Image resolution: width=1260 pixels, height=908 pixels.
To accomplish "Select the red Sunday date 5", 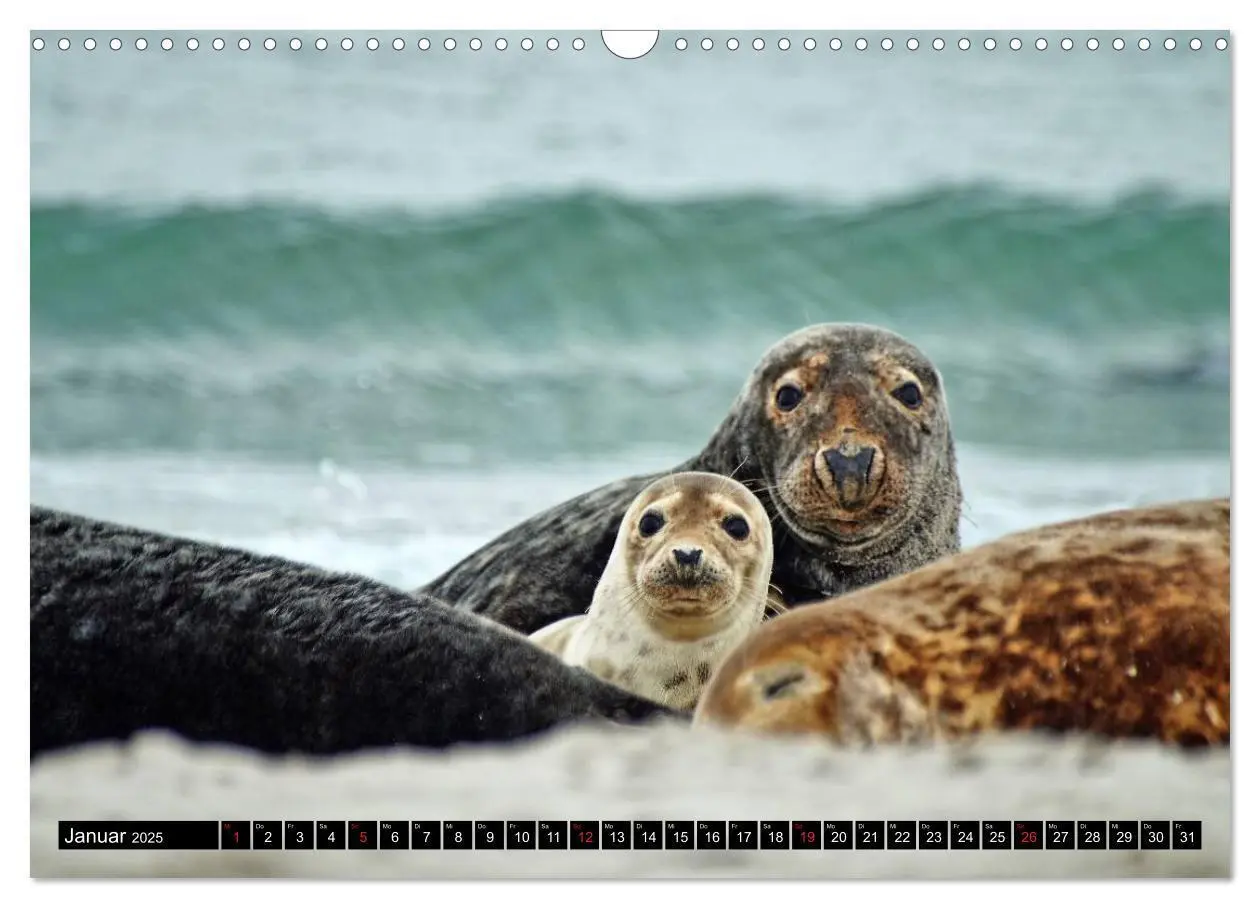I will pos(362,836).
